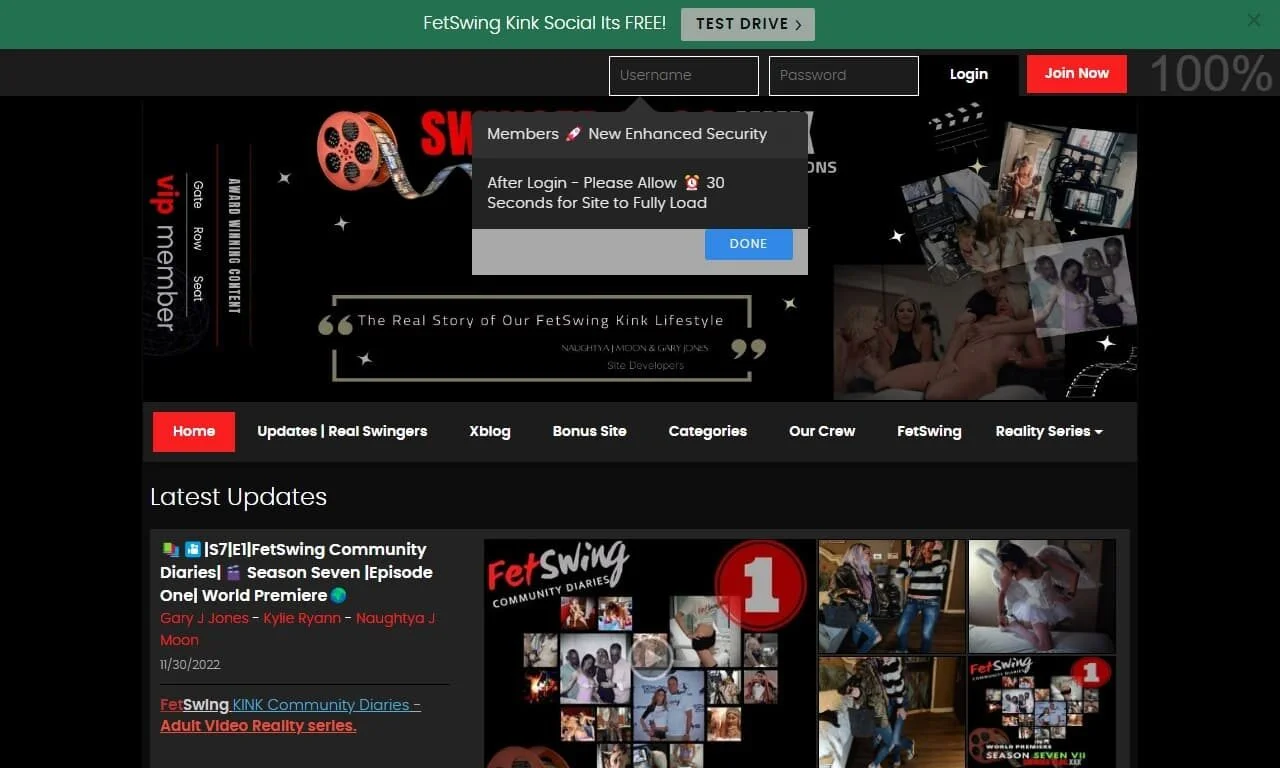Open Naughtya J Moon profile link
Image resolution: width=1280 pixels, height=768 pixels.
297,629
